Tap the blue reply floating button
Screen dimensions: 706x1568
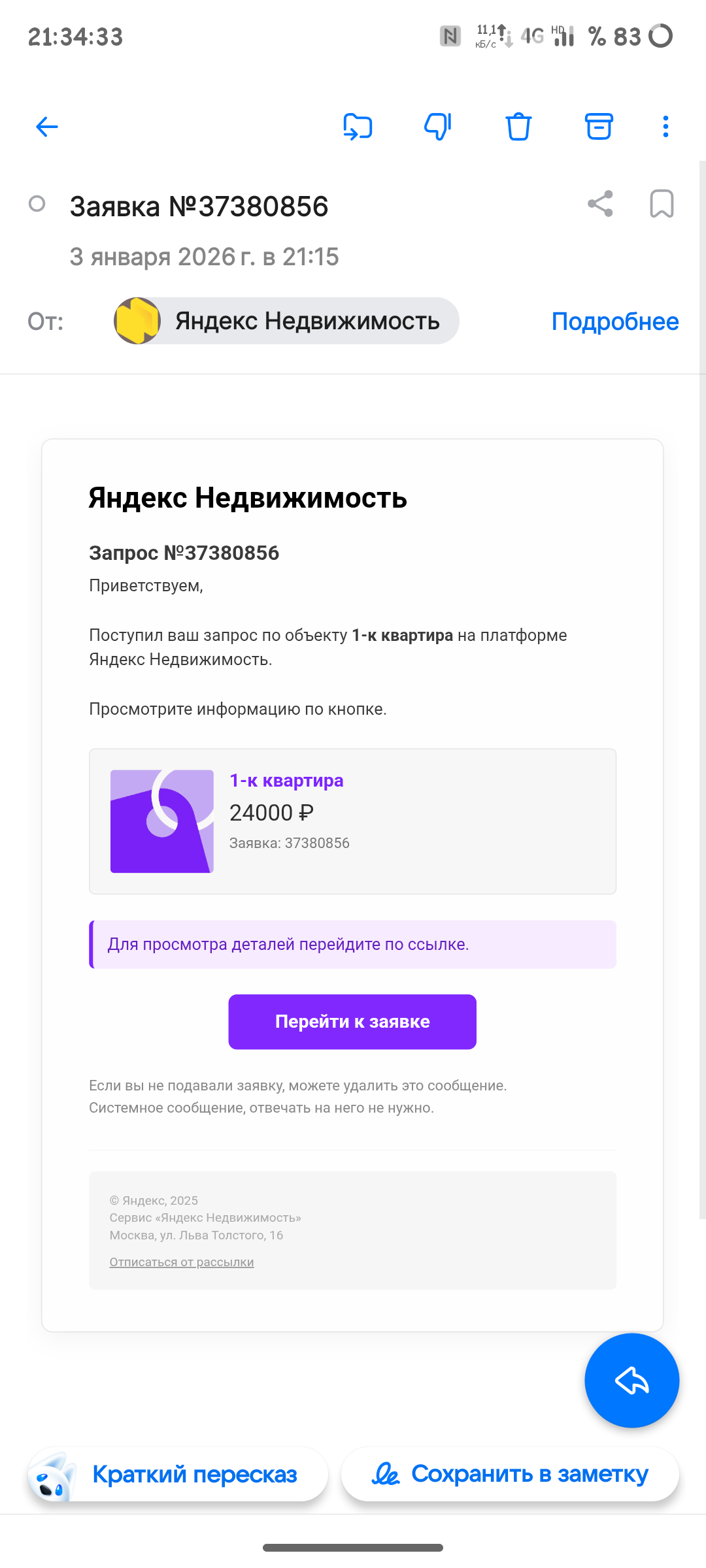(x=632, y=1380)
